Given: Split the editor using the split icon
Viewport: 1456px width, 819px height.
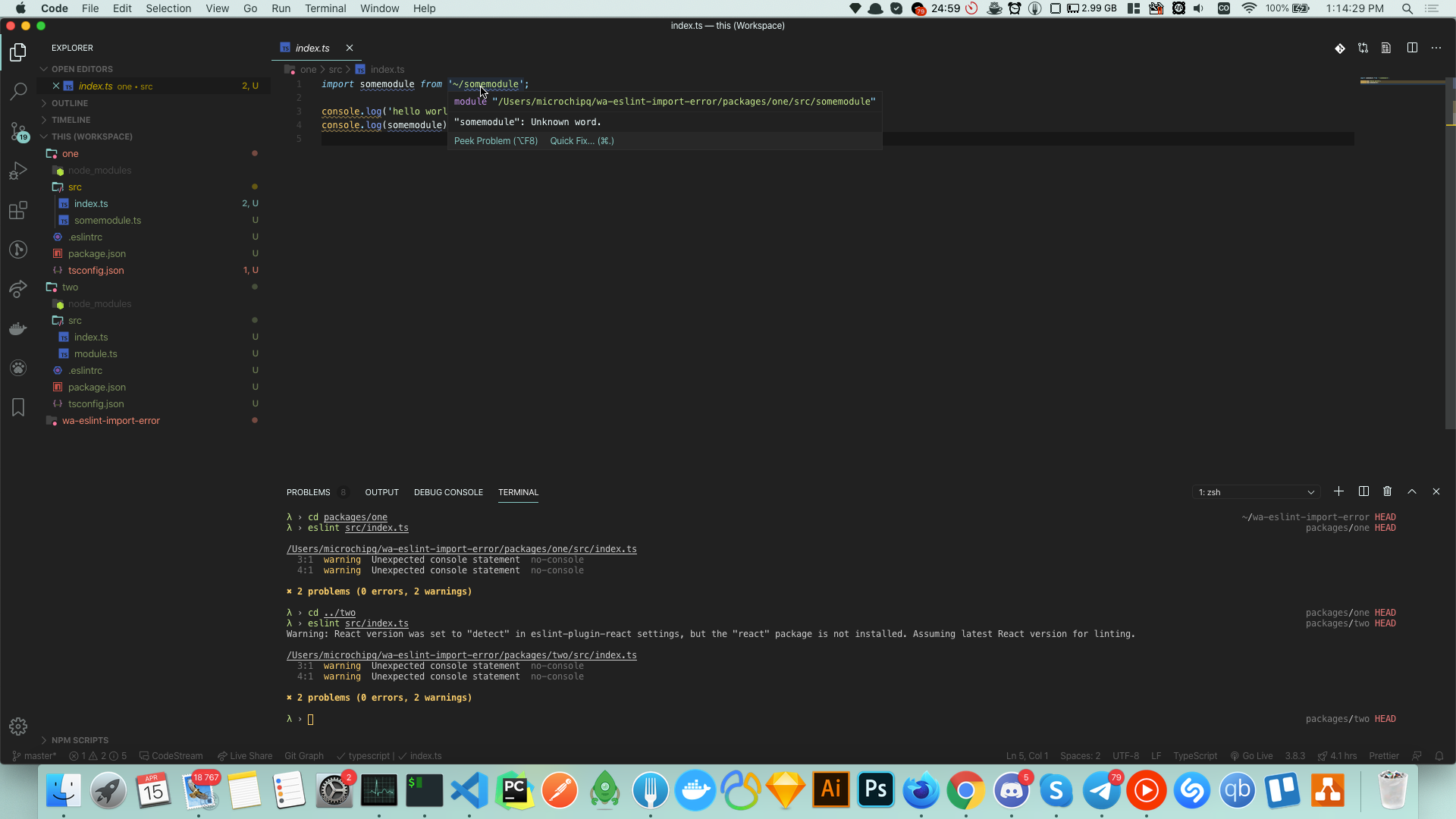Looking at the screenshot, I should click(x=1413, y=47).
